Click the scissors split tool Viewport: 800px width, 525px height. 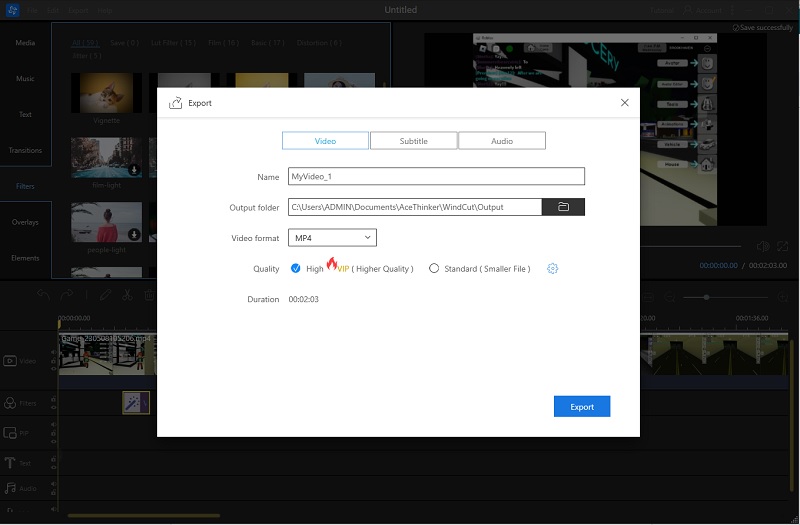pyautogui.click(x=127, y=295)
